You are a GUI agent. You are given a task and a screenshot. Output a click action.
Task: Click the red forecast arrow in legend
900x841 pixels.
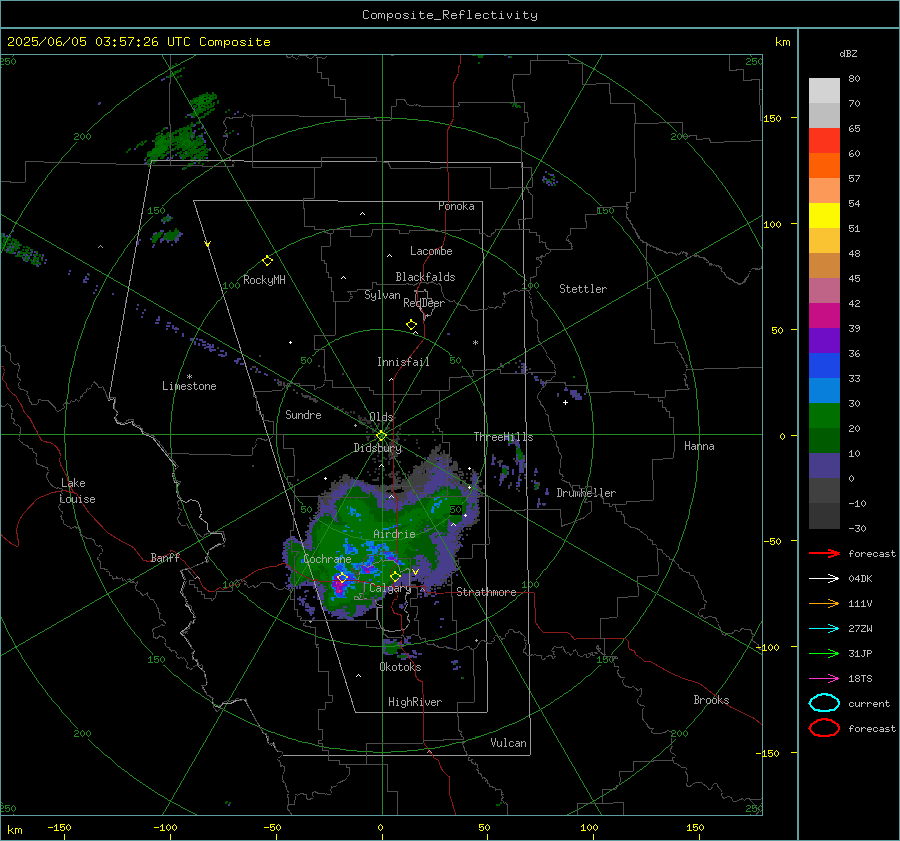click(x=824, y=553)
